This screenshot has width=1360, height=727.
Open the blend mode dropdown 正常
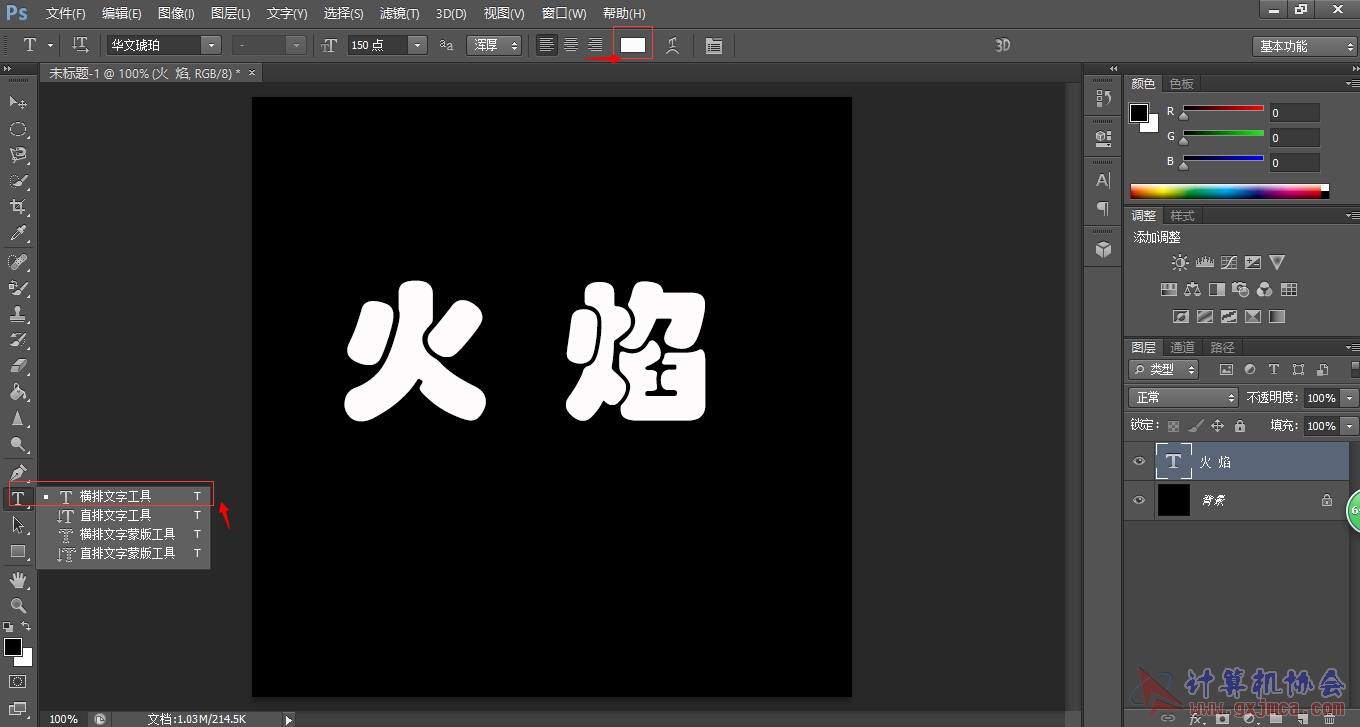1183,398
